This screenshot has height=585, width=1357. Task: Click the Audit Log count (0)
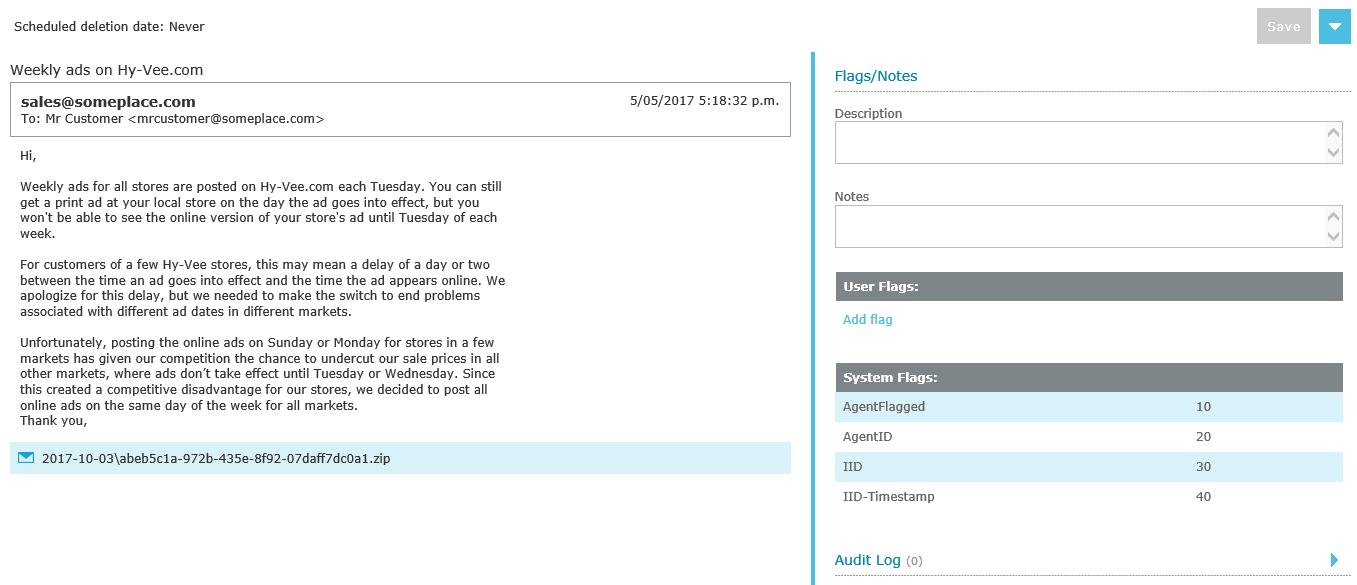click(914, 561)
